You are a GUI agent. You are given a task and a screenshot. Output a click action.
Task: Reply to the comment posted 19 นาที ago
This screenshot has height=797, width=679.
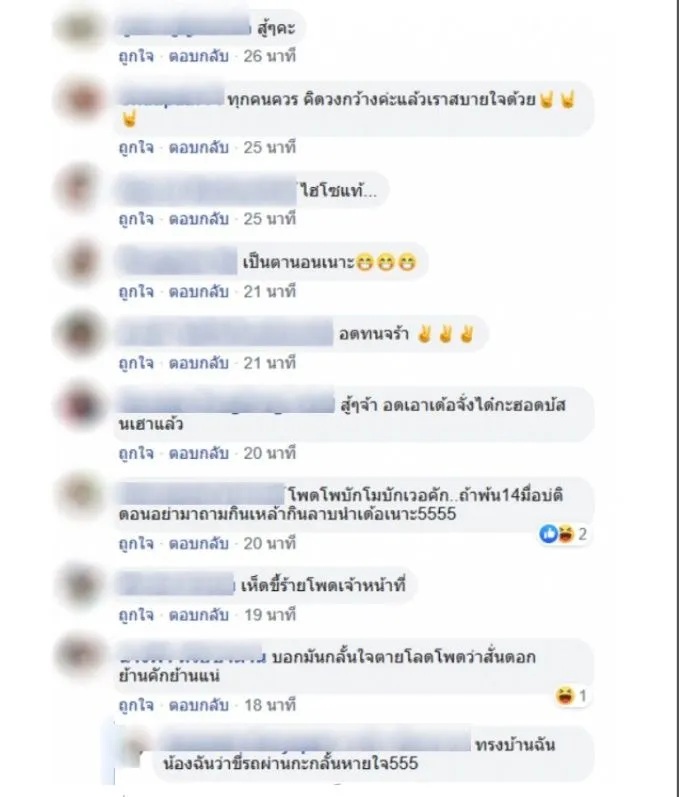click(x=199, y=615)
